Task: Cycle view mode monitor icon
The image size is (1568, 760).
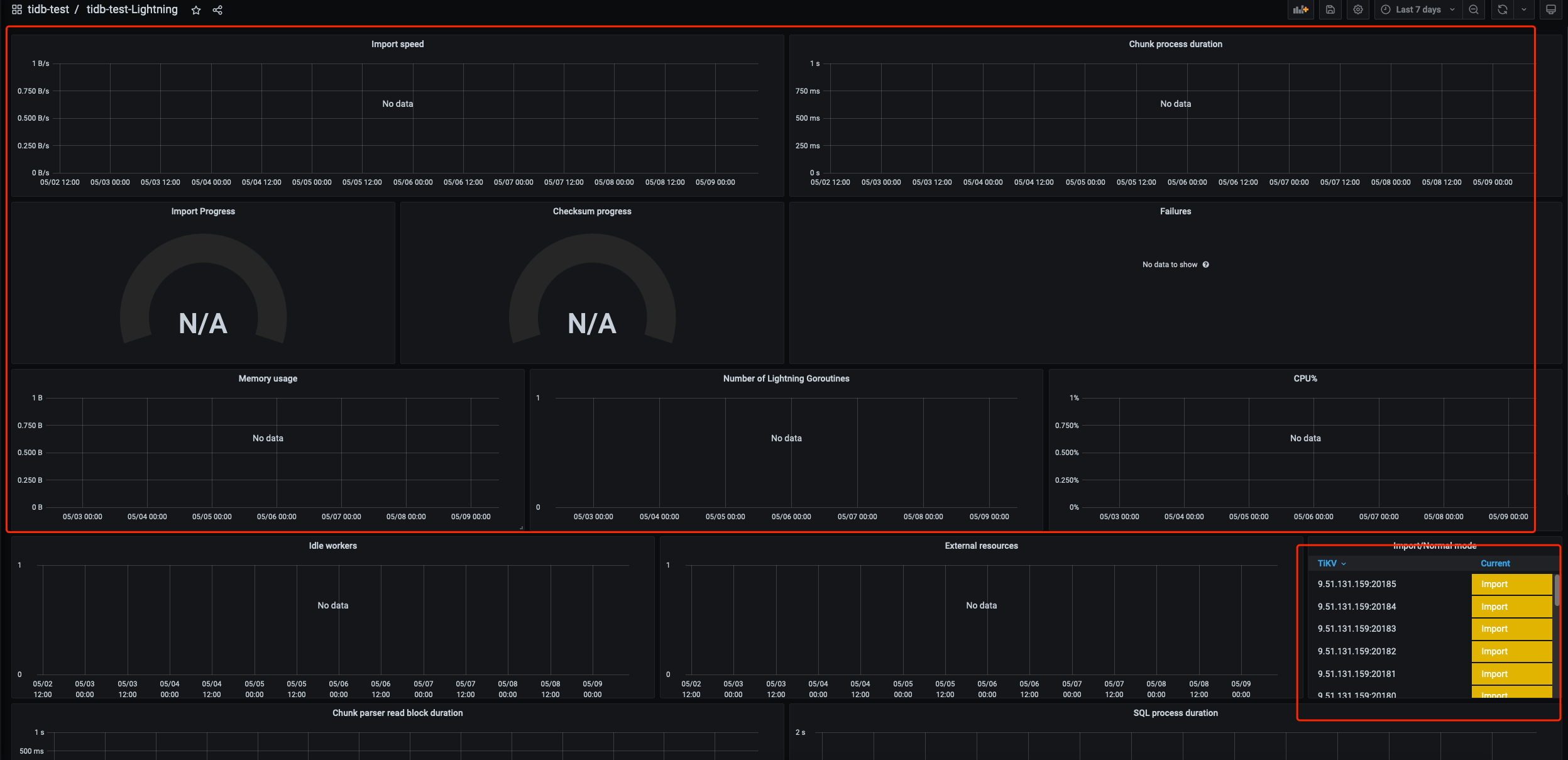Action: [1551, 9]
